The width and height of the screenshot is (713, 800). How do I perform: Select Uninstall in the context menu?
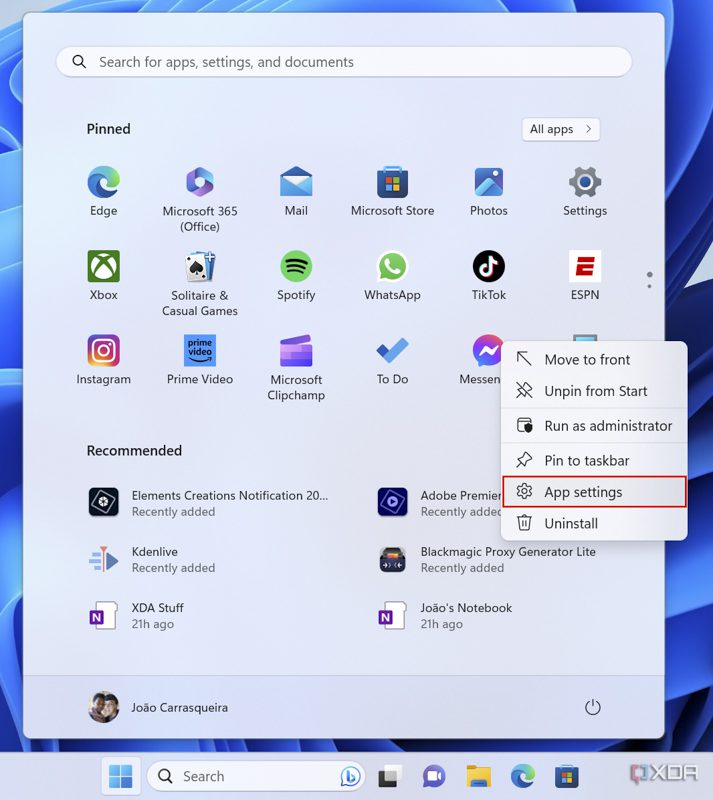click(594, 523)
